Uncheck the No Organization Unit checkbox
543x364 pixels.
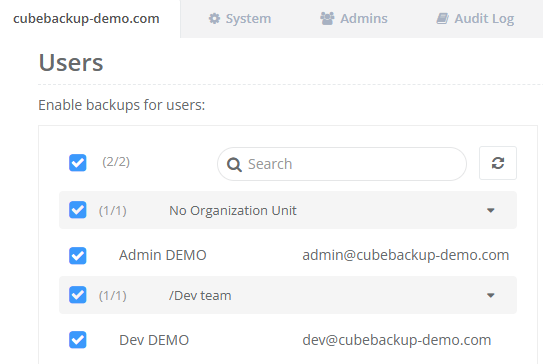pyautogui.click(x=78, y=210)
